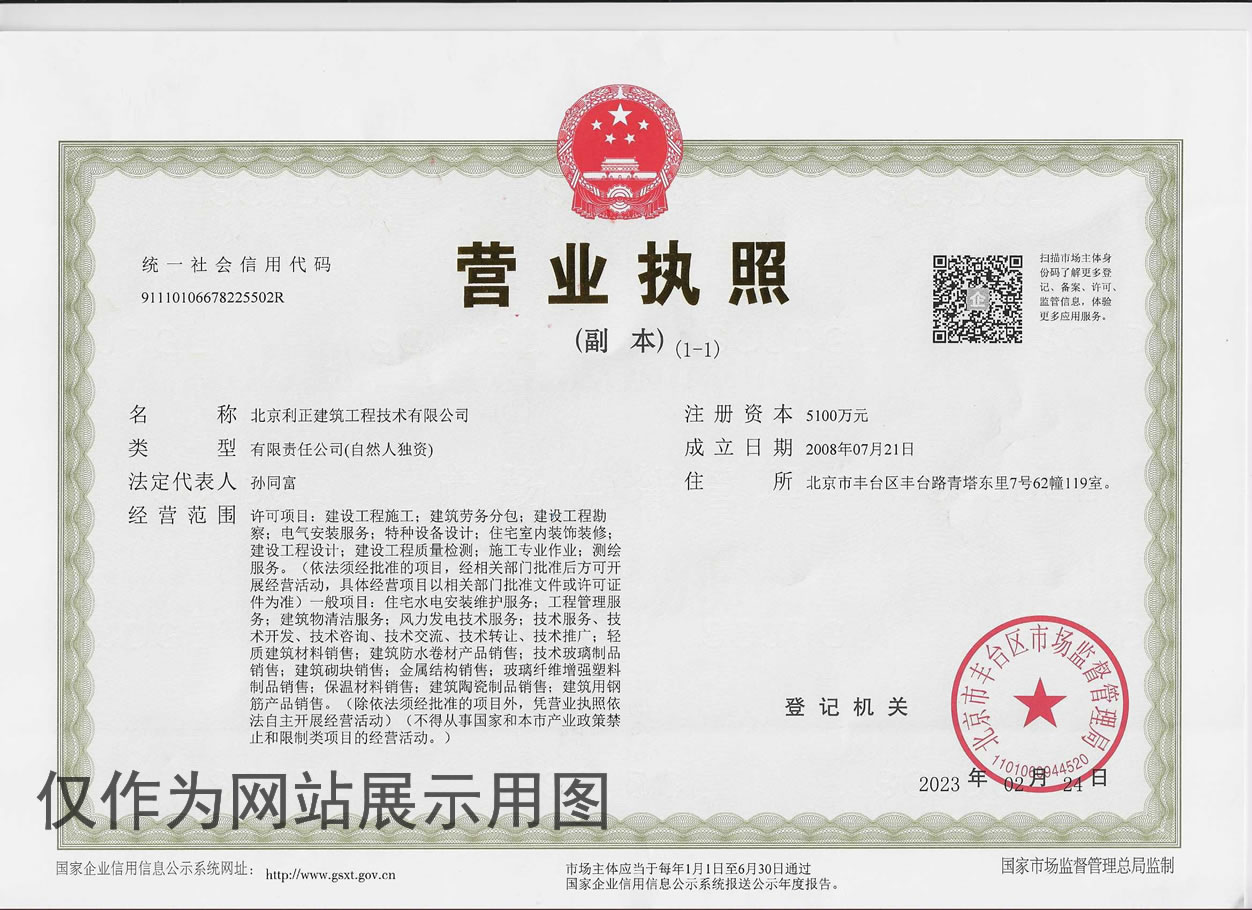Click the (副本) duplicate copy label
The height and width of the screenshot is (910, 1252).
click(x=620, y=341)
